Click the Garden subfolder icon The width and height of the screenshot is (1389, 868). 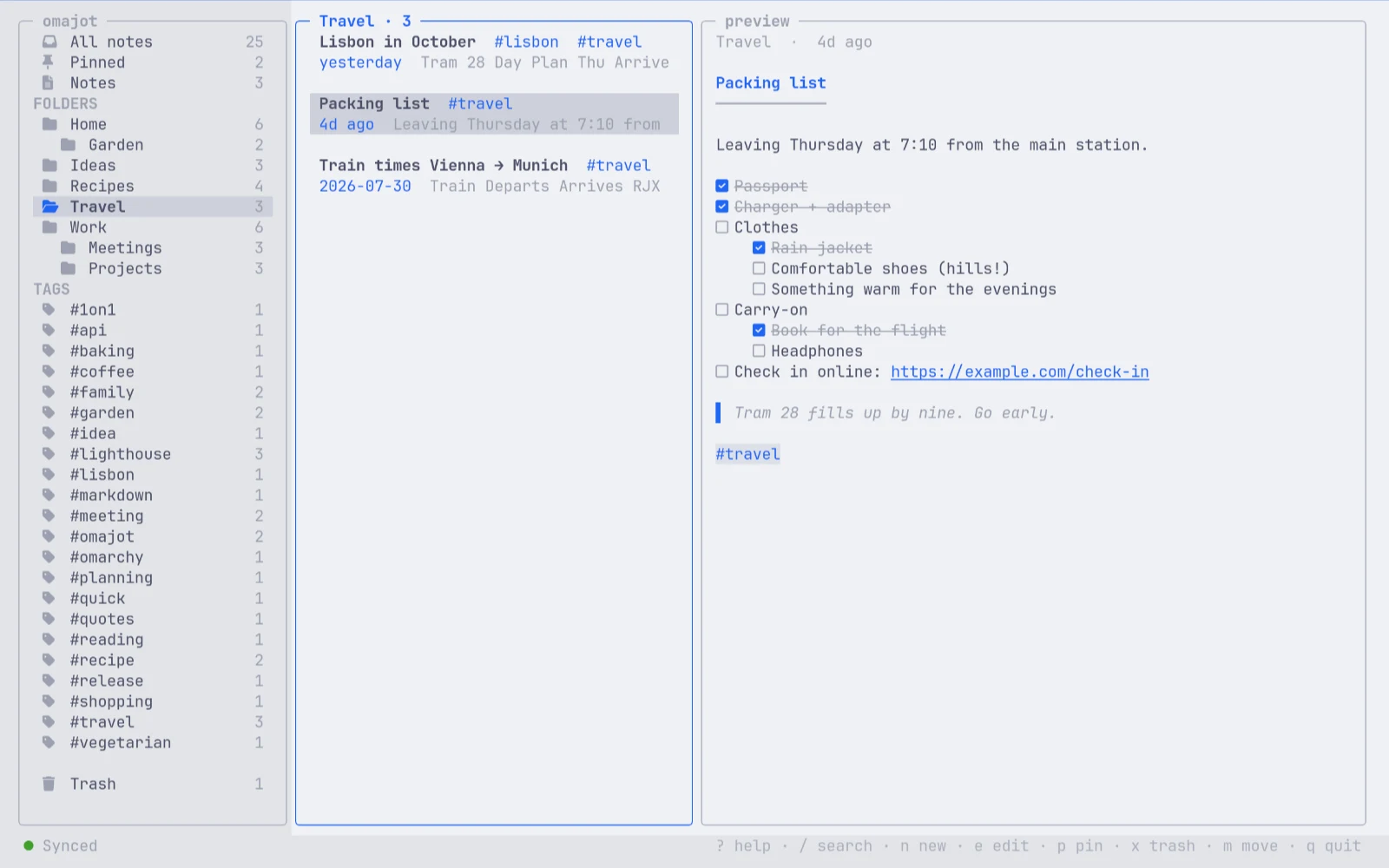click(68, 145)
